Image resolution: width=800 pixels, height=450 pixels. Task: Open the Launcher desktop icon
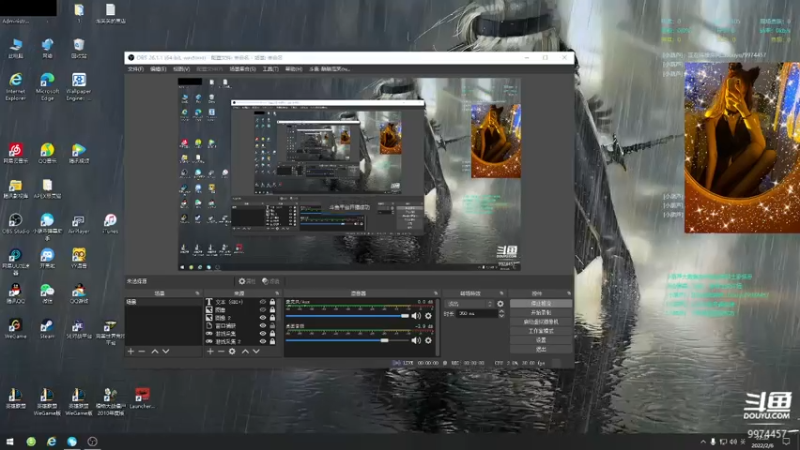(142, 398)
